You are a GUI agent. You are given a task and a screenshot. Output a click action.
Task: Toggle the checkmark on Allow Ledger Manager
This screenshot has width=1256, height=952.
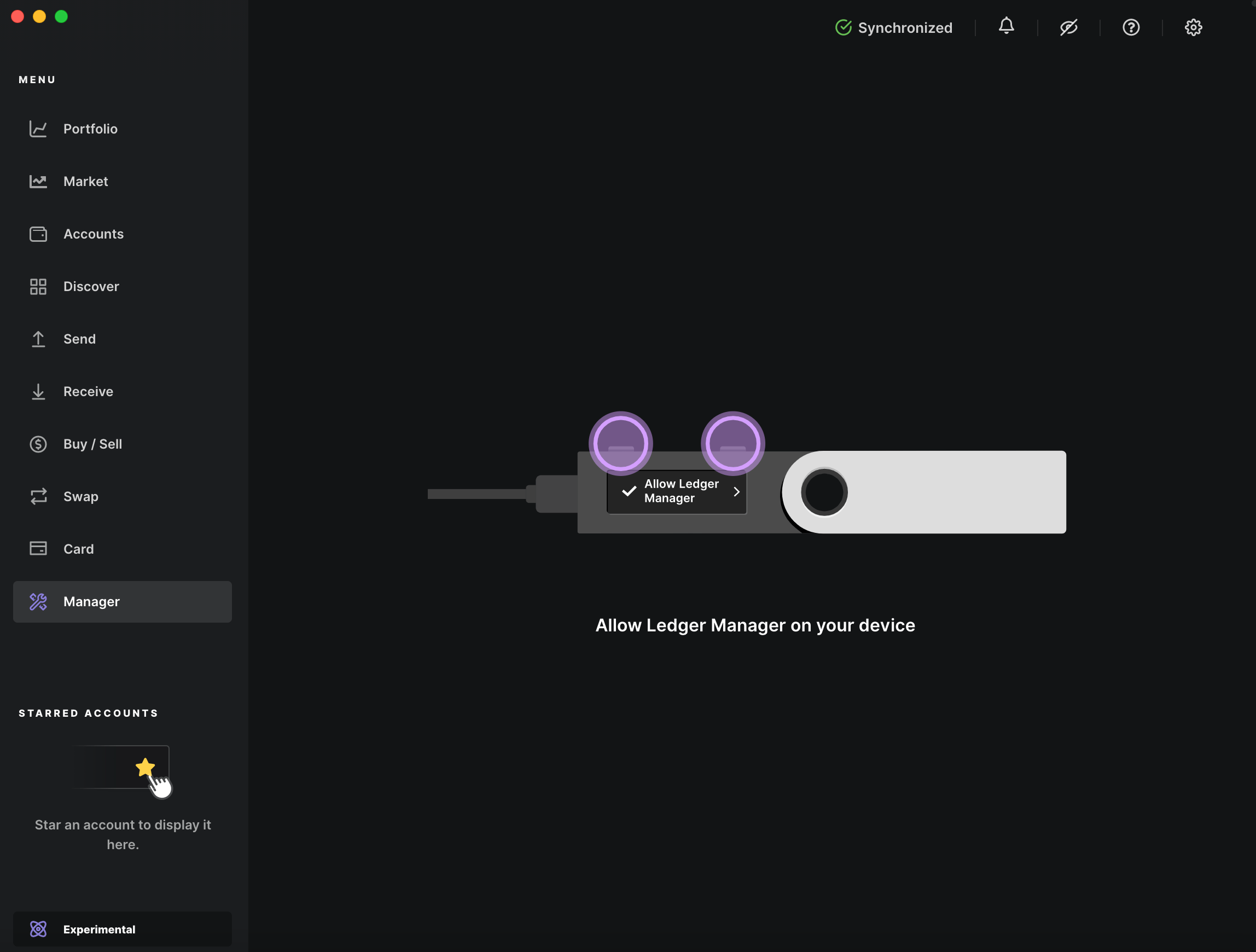click(629, 491)
